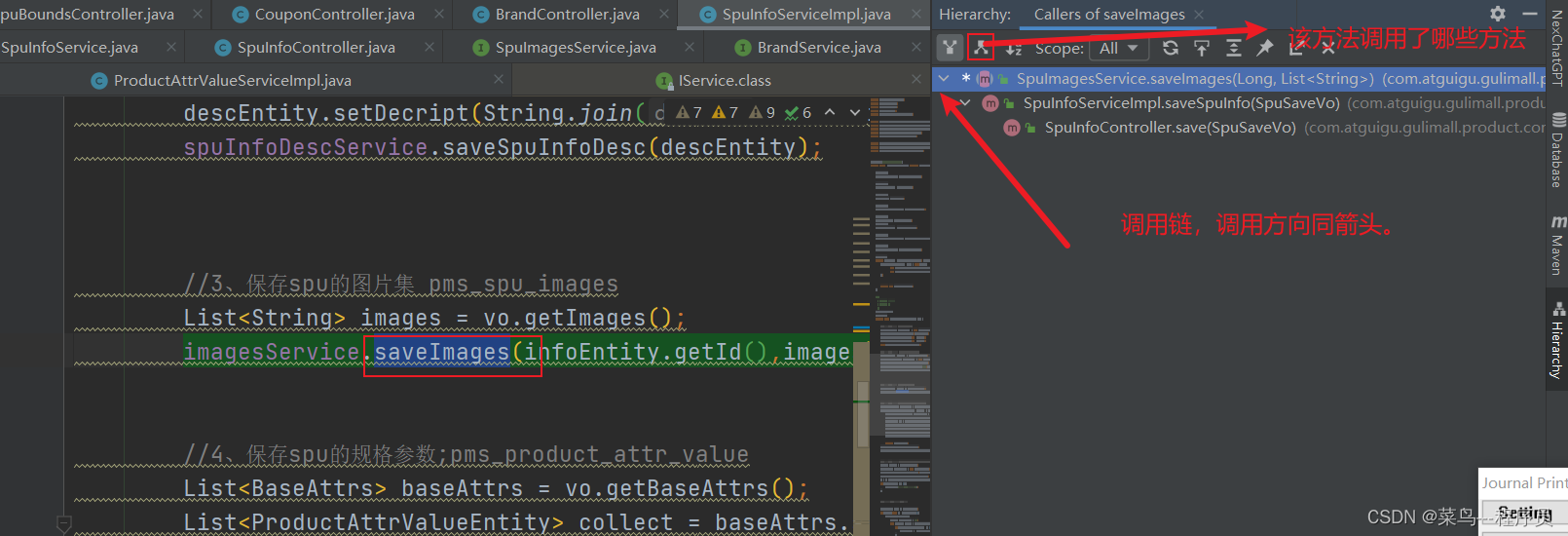Click the weak warning count 9 indicator
1568x536 pixels.
pyautogui.click(x=763, y=113)
